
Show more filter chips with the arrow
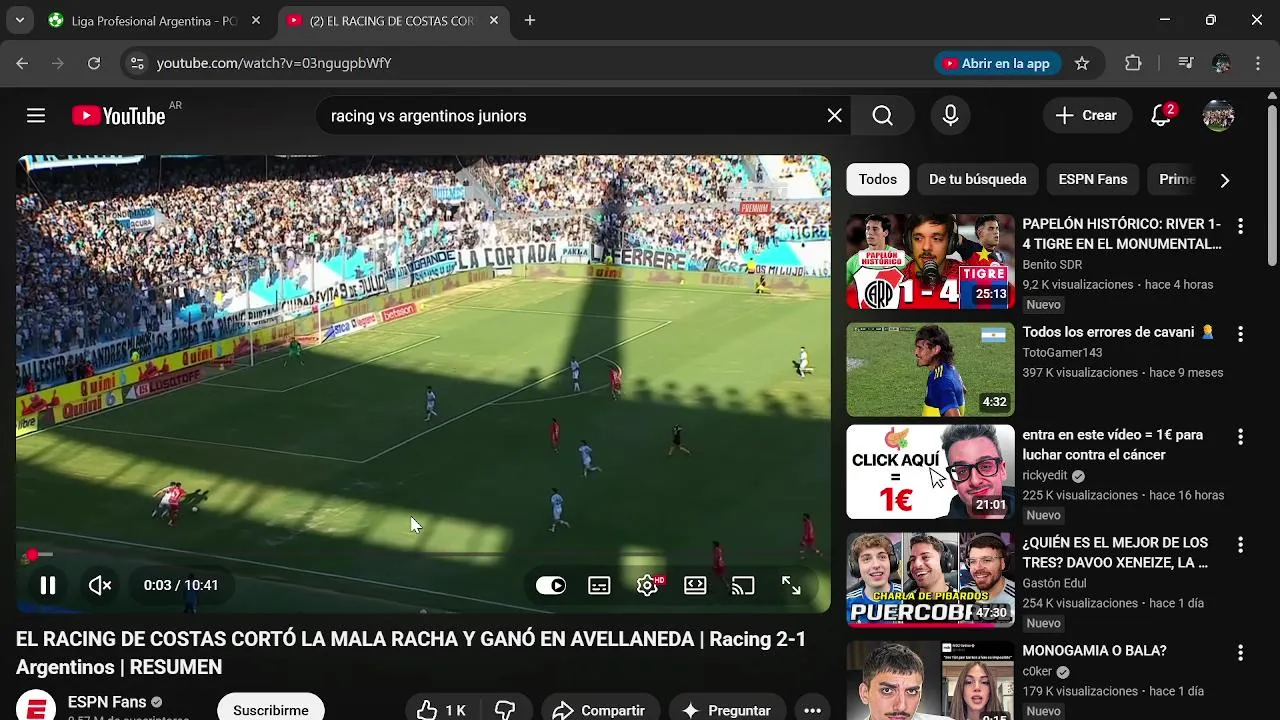point(1224,180)
